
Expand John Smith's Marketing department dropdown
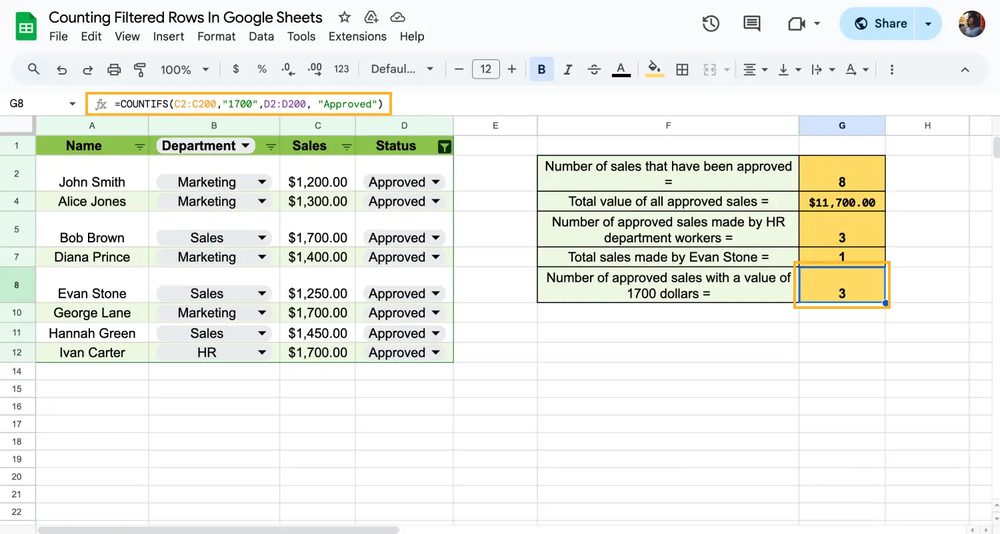(x=262, y=183)
